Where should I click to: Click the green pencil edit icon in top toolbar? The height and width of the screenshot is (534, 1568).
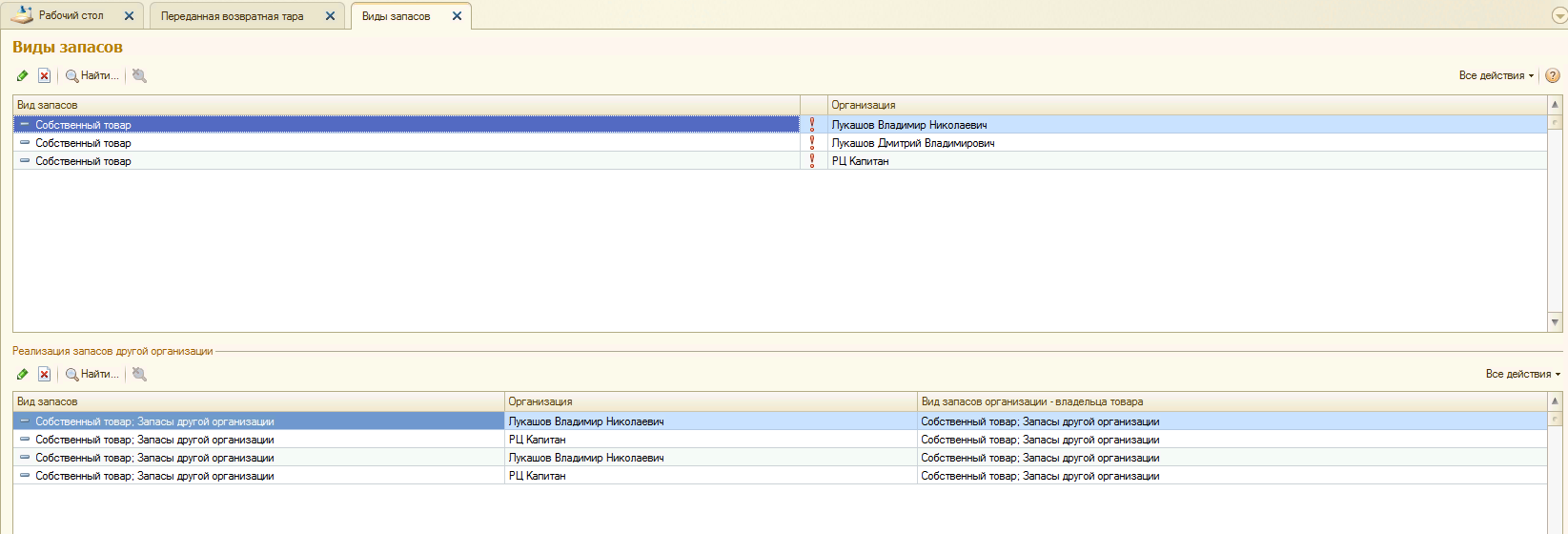click(x=23, y=76)
